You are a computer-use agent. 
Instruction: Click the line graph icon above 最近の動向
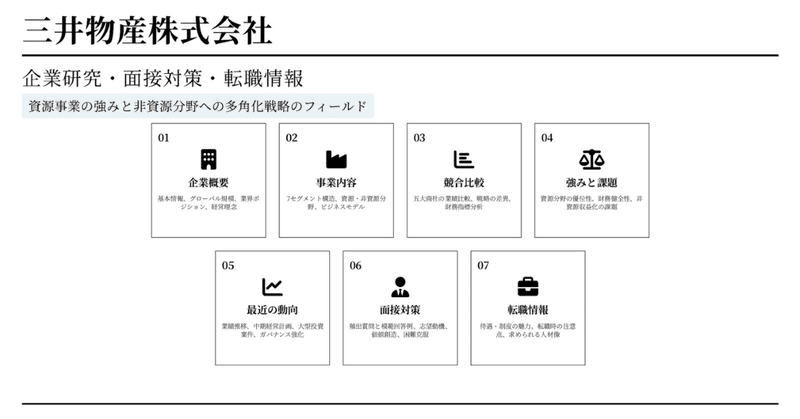click(x=272, y=287)
